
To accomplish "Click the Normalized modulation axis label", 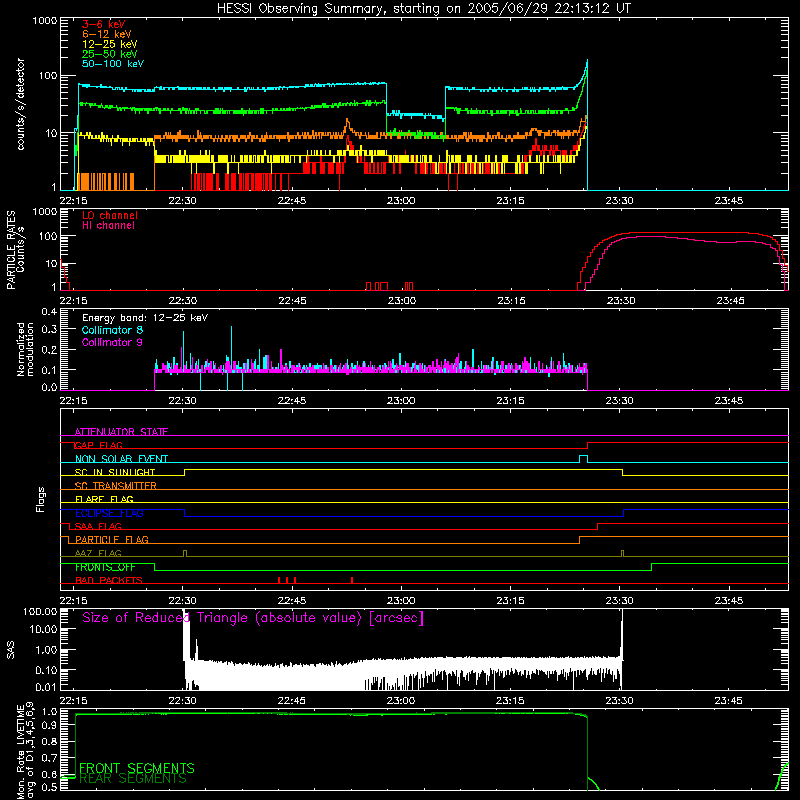I will click(25, 349).
